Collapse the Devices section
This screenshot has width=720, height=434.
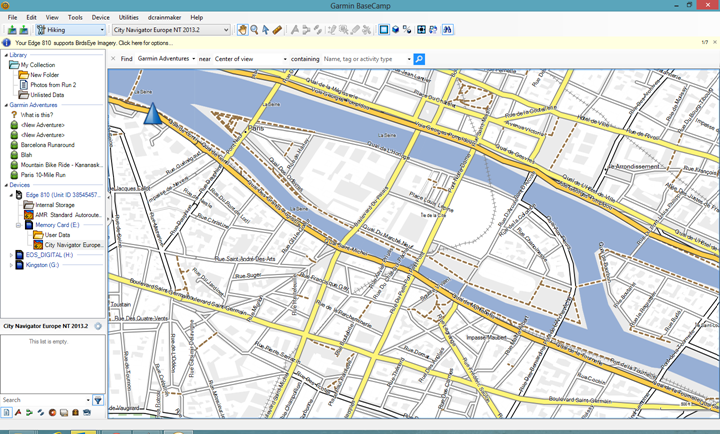pos(6,185)
